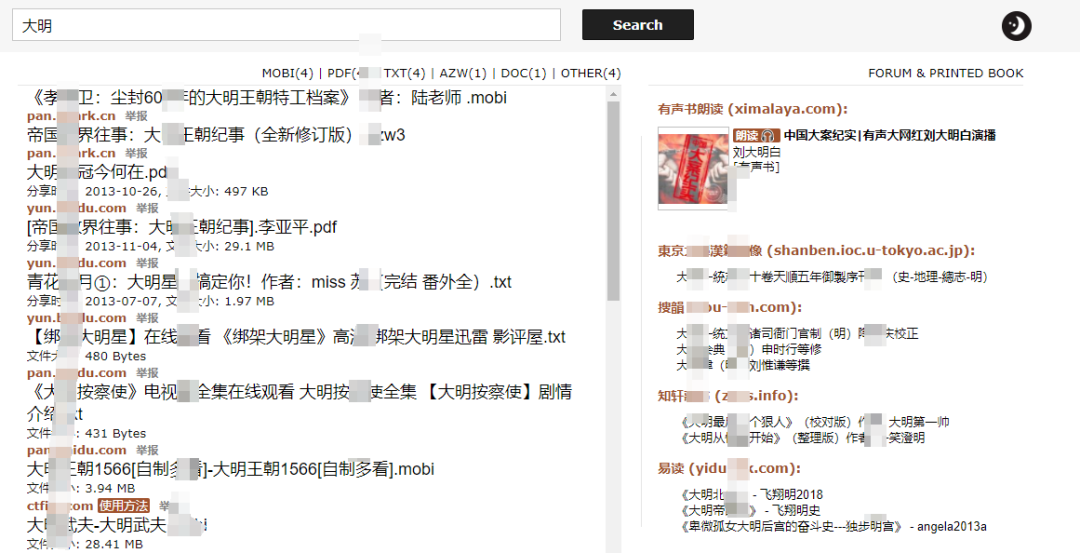
Task: Open 诸司衙门官制 entry
Action: (798, 334)
